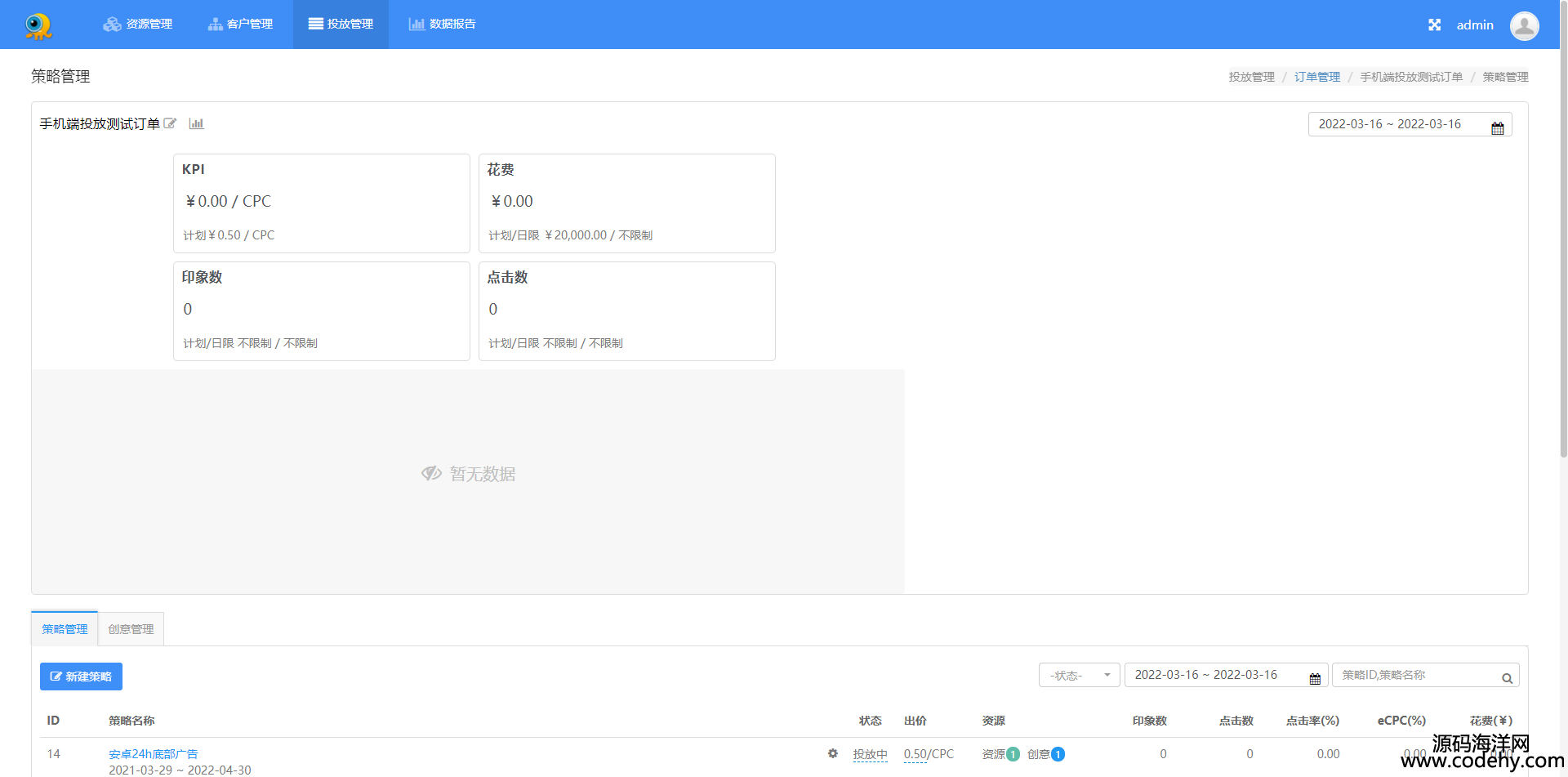1568x777 pixels.
Task: Click the 新建策略 button
Action: coord(81,677)
